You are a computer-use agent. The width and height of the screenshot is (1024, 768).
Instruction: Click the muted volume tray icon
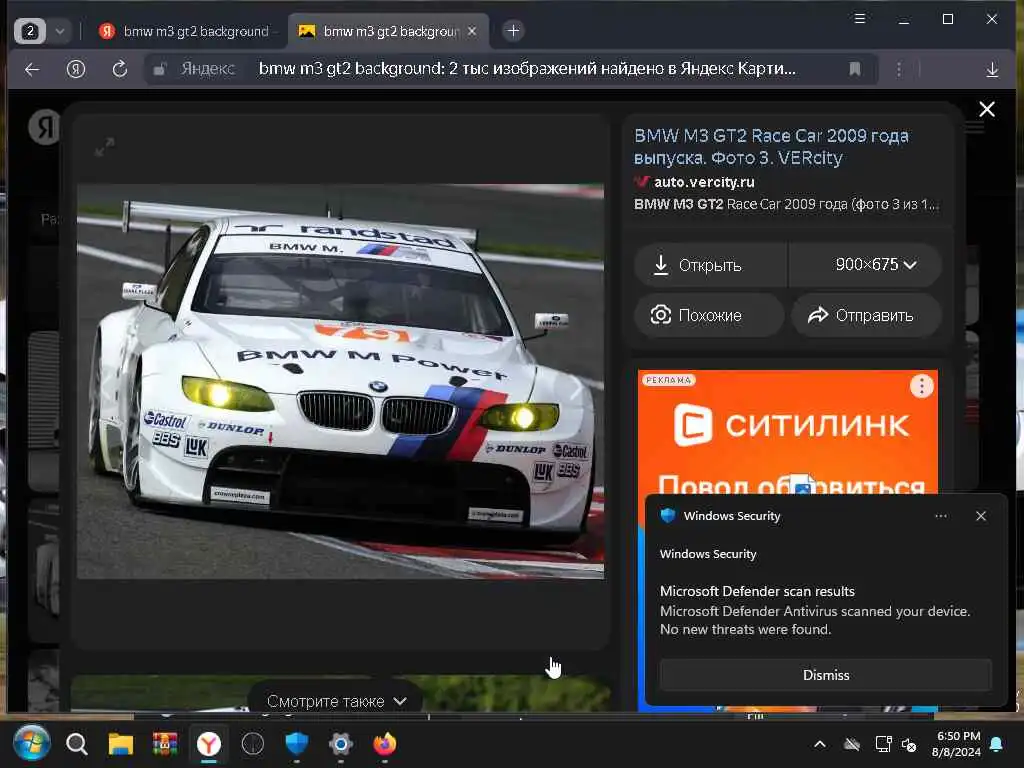click(909, 744)
